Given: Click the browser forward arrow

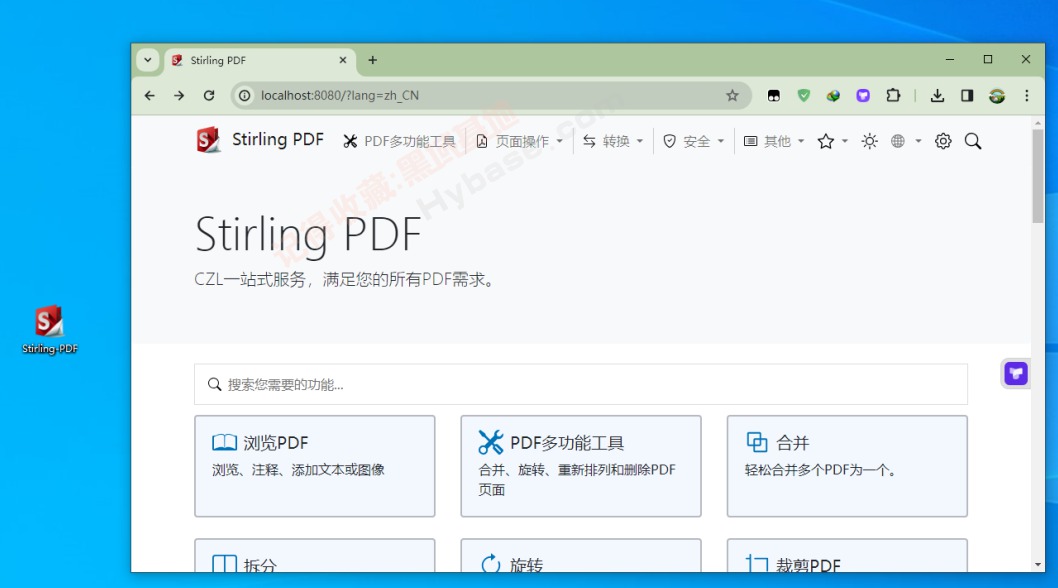Looking at the screenshot, I should pyautogui.click(x=179, y=95).
